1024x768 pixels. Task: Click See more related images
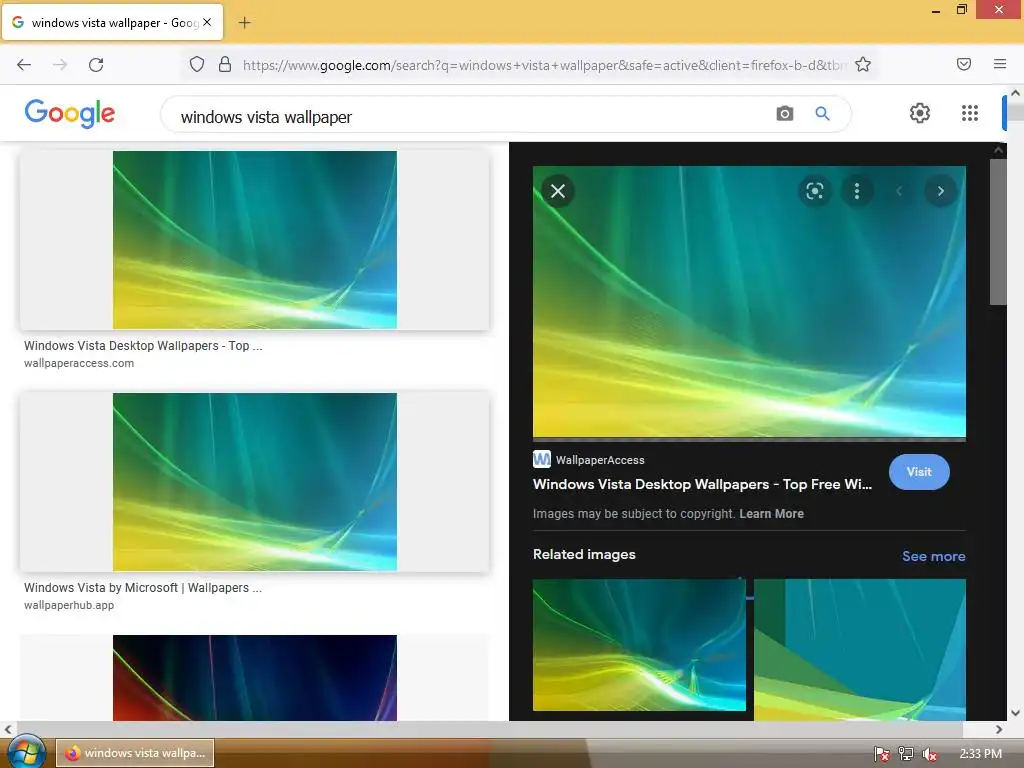(933, 556)
